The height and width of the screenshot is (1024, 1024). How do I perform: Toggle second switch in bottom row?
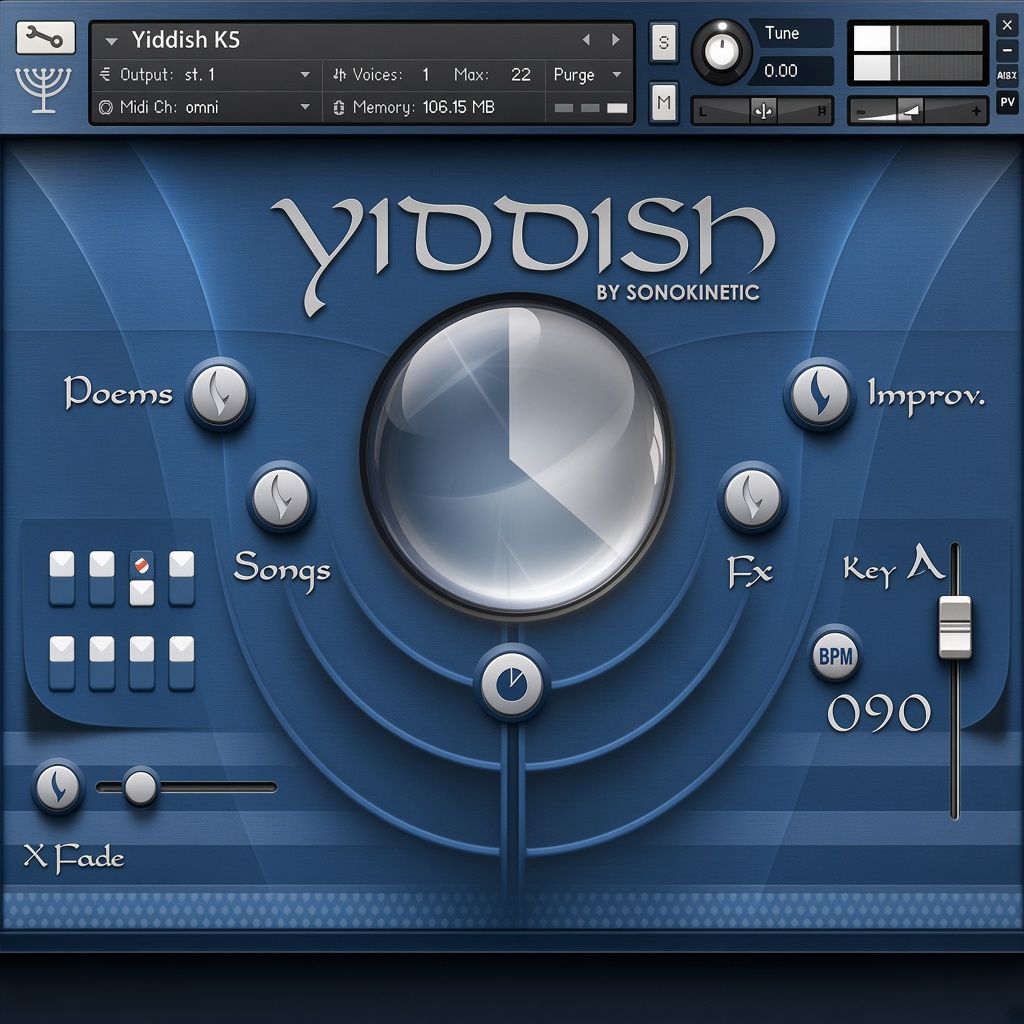(102, 663)
